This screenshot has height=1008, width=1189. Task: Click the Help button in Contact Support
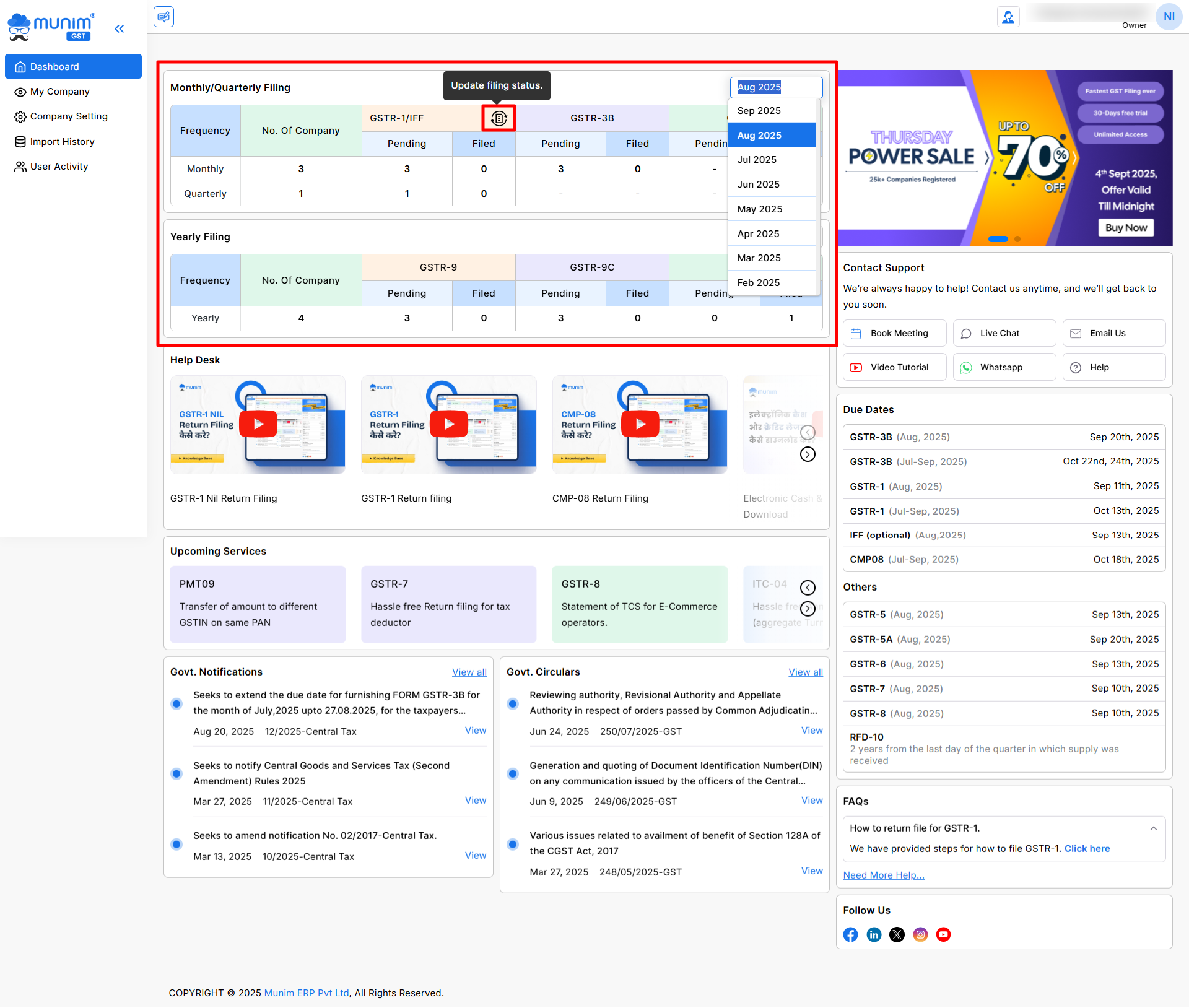point(1113,367)
